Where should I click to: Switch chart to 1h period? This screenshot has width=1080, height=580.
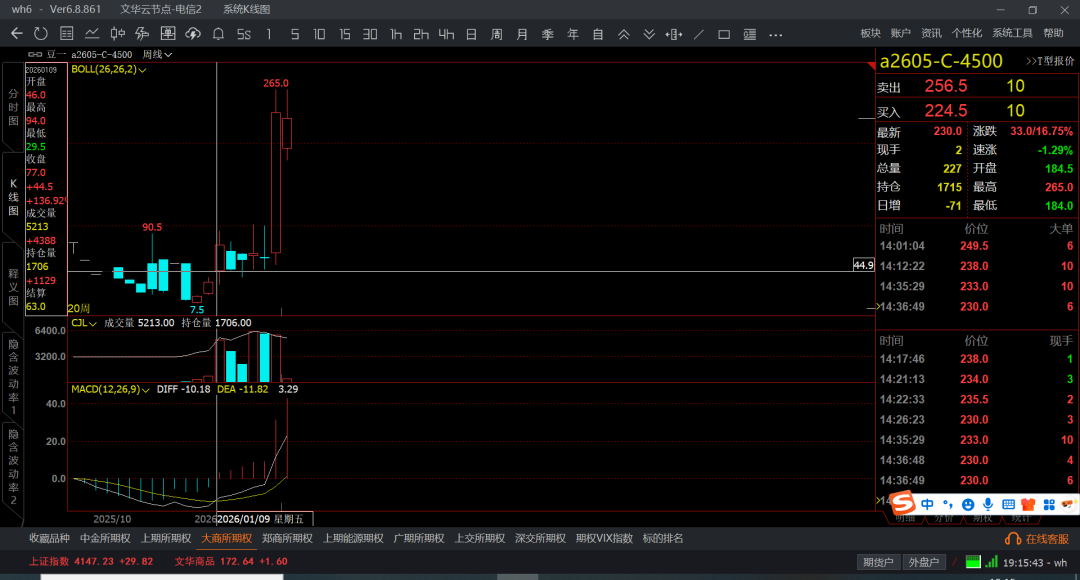tap(396, 34)
